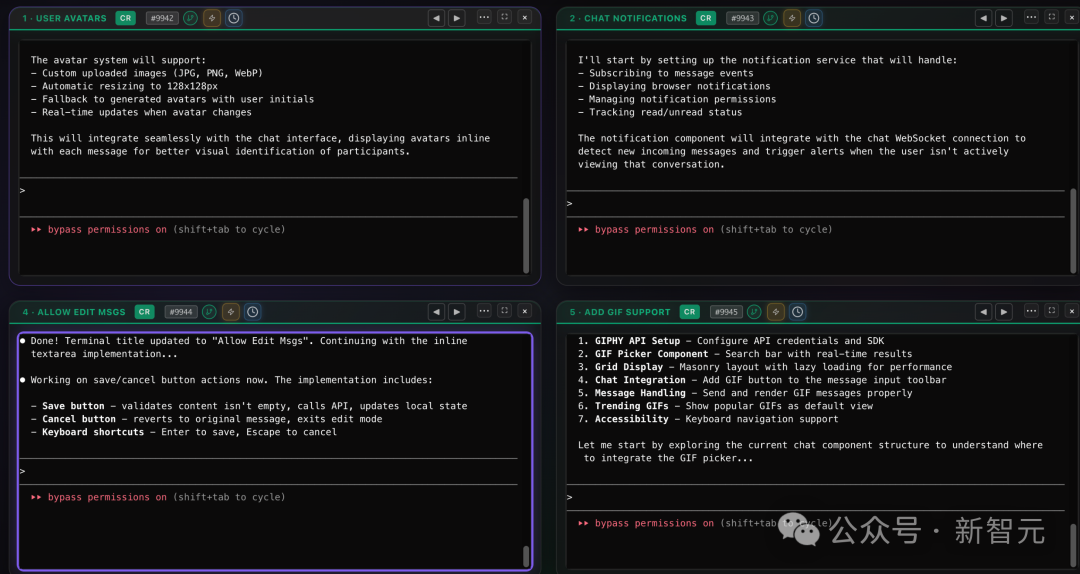Focus the prompt input in Add GIF Support terminal
Screen dimensions: 1080x574
pos(816,498)
